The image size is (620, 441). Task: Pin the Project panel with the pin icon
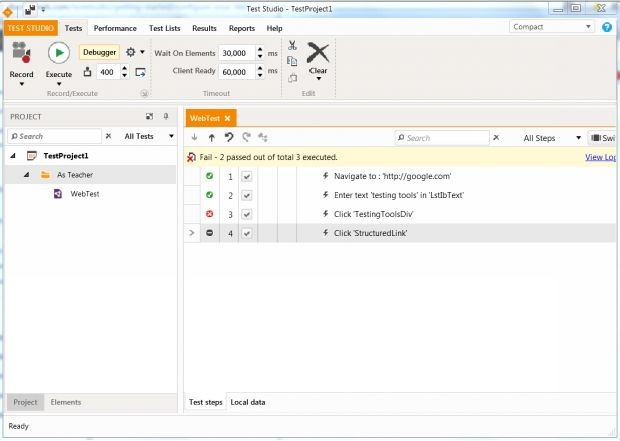coord(166,116)
